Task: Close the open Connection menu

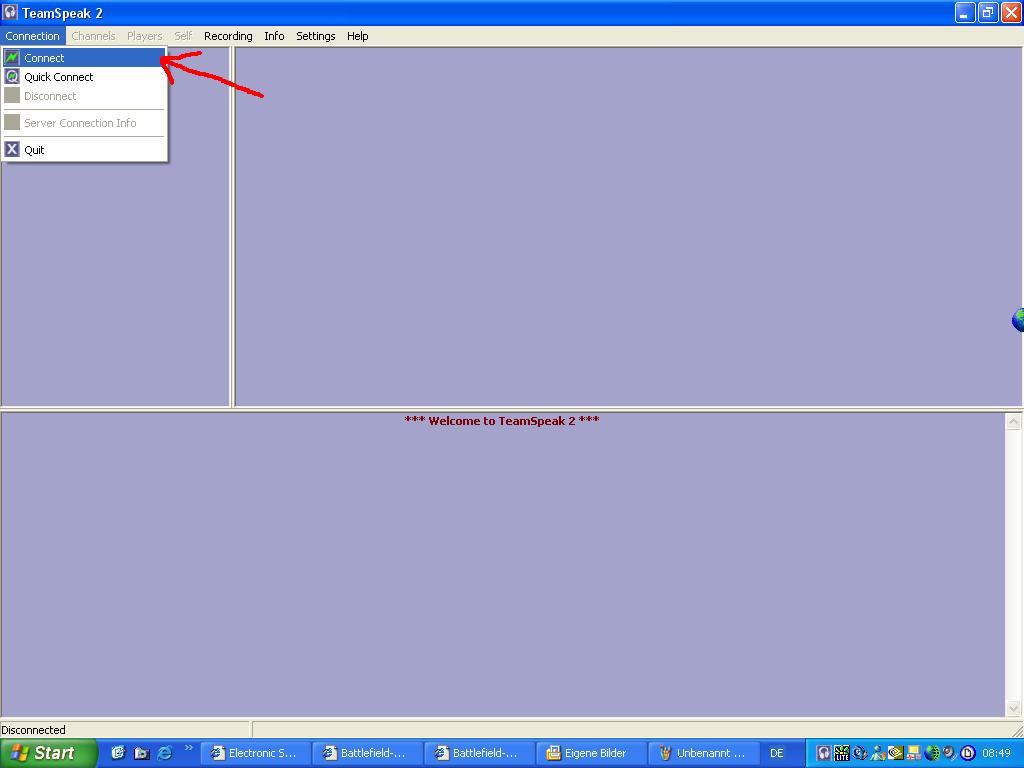Action: (x=33, y=36)
